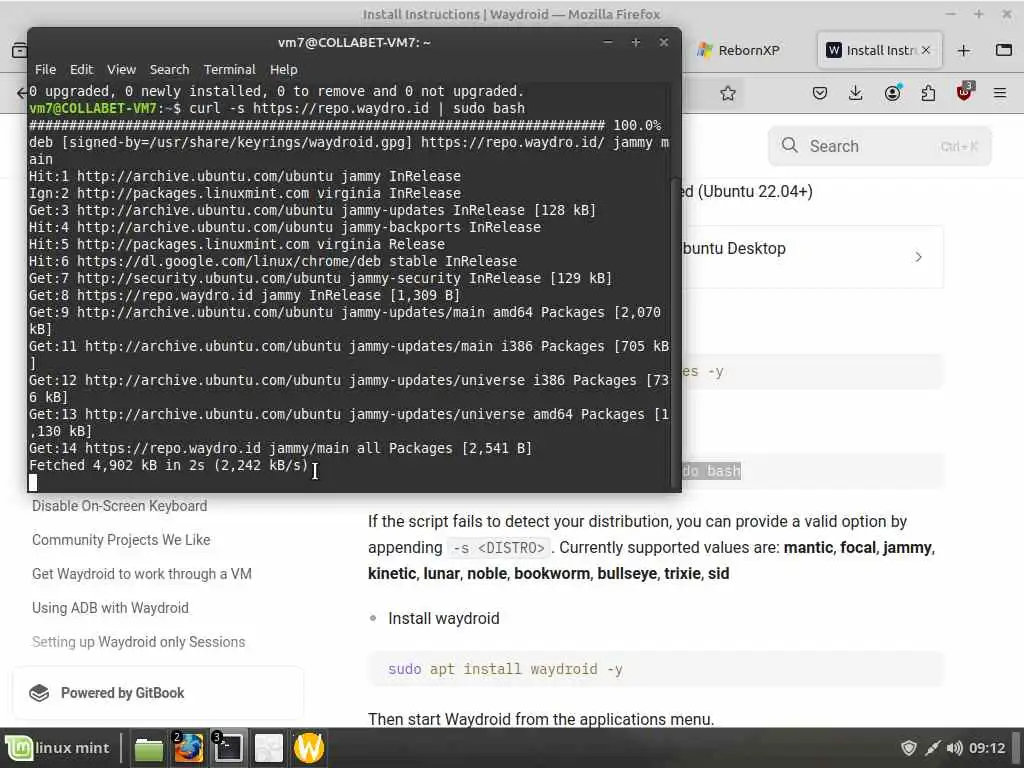Open the Terminal menu
1024x768 pixels.
tap(229, 69)
